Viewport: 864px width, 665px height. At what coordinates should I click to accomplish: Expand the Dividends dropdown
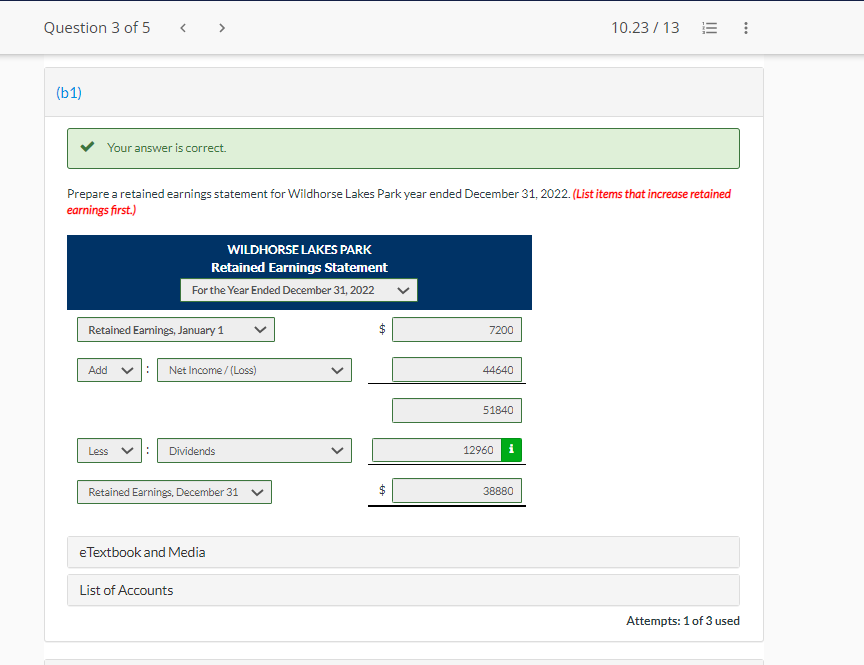pyautogui.click(x=254, y=450)
